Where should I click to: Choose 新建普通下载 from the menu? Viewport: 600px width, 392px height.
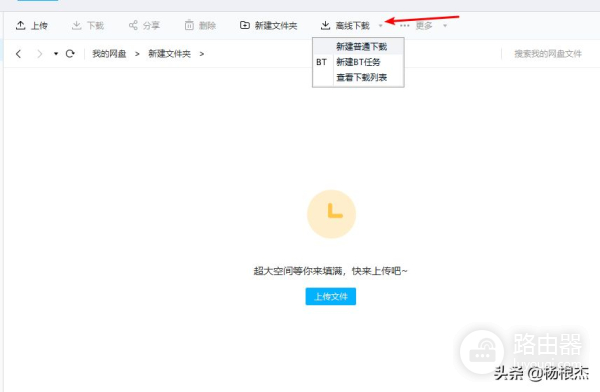pyautogui.click(x=358, y=47)
